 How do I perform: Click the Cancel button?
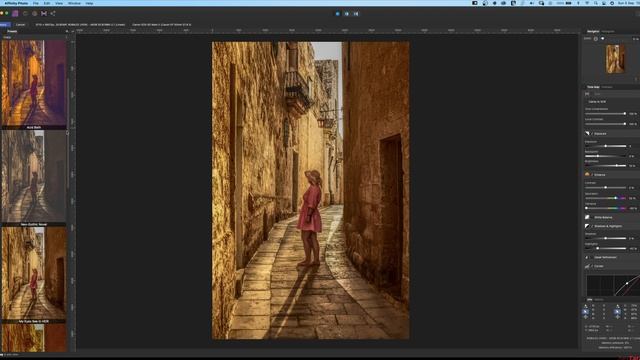pos(20,24)
